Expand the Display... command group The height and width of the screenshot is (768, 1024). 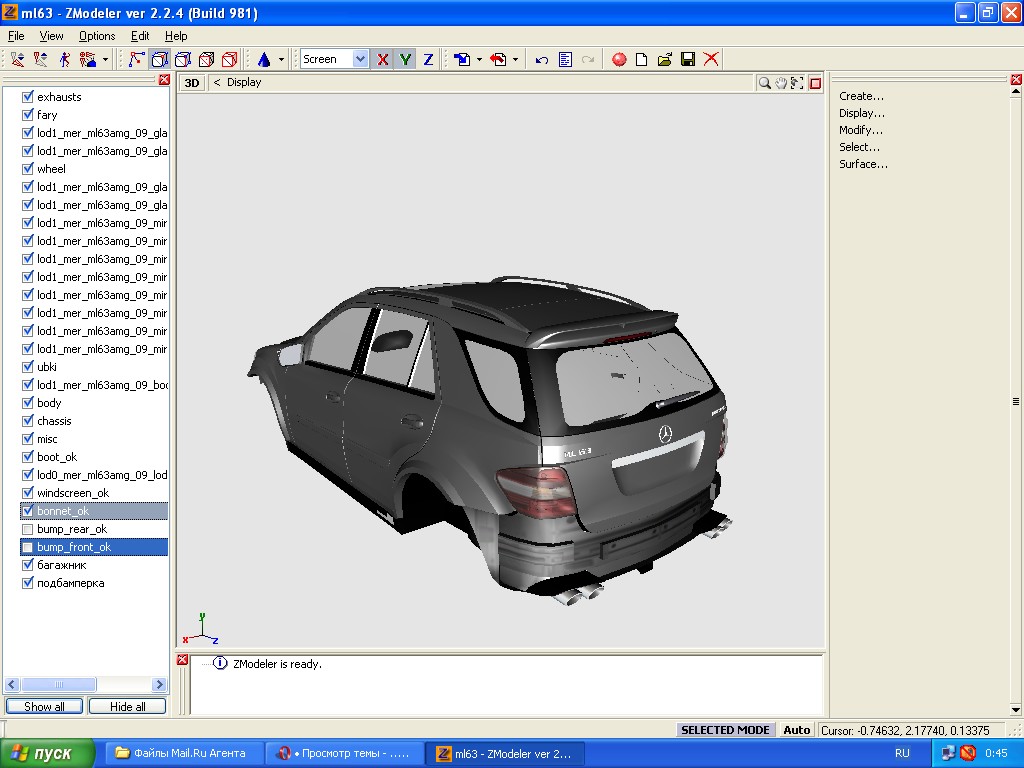861,113
